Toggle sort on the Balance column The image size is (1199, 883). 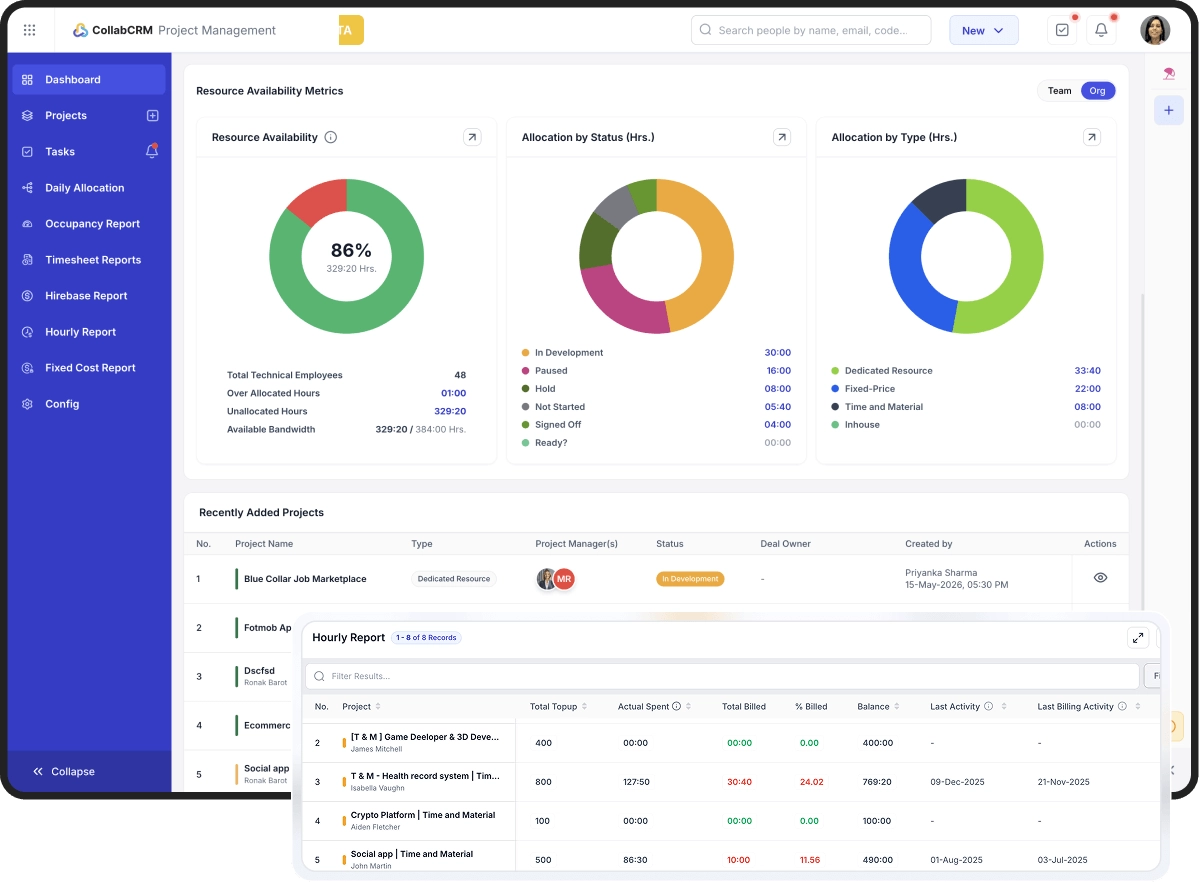pyautogui.click(x=899, y=706)
